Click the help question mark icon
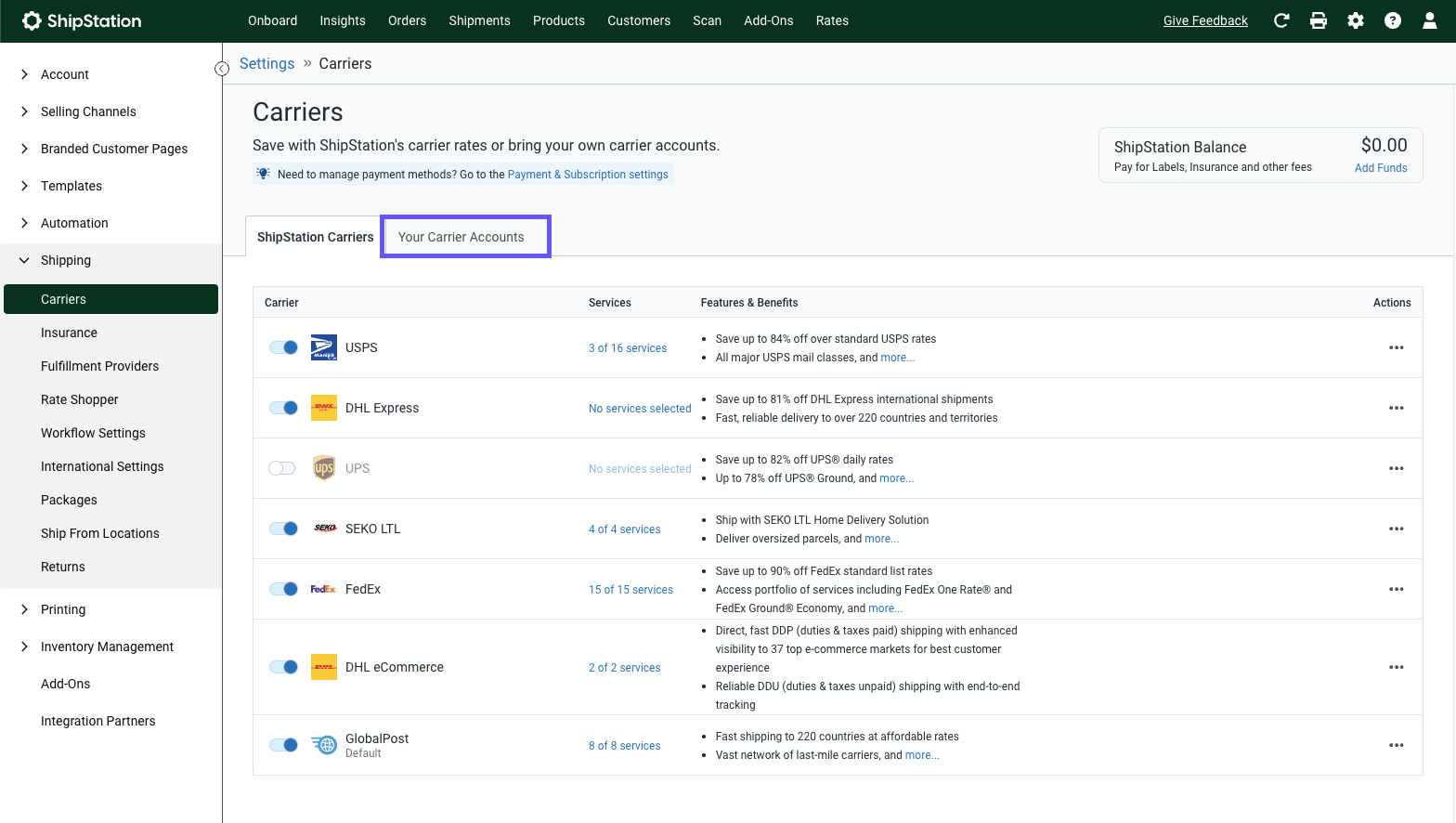Screen dimensions: 1456x823 1393,20
